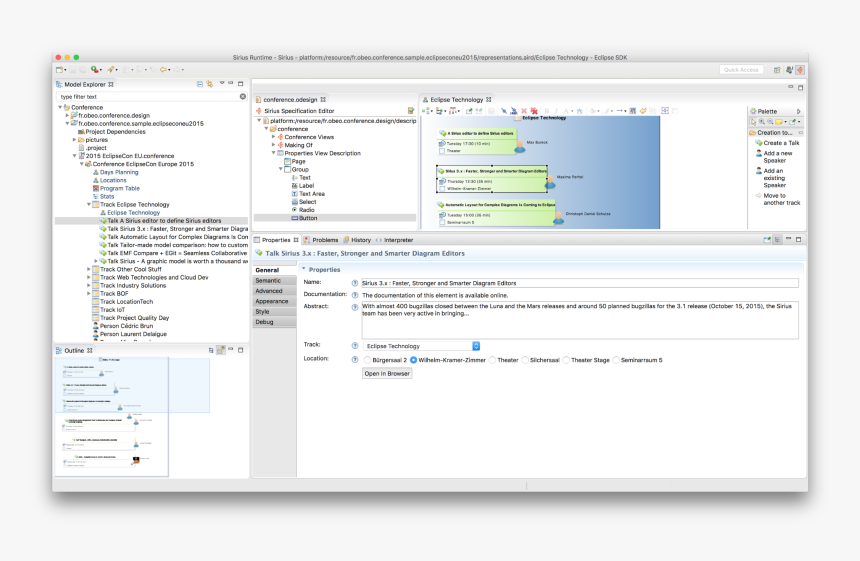This screenshot has width=860, height=561.
Task: Click the Open Perspective icon
Action: pos(777,70)
